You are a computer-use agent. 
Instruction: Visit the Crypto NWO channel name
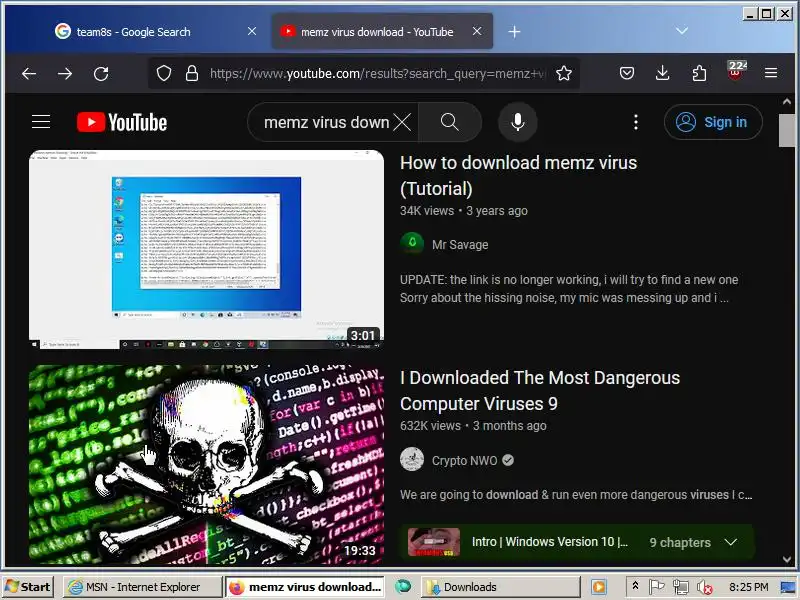(x=464, y=461)
